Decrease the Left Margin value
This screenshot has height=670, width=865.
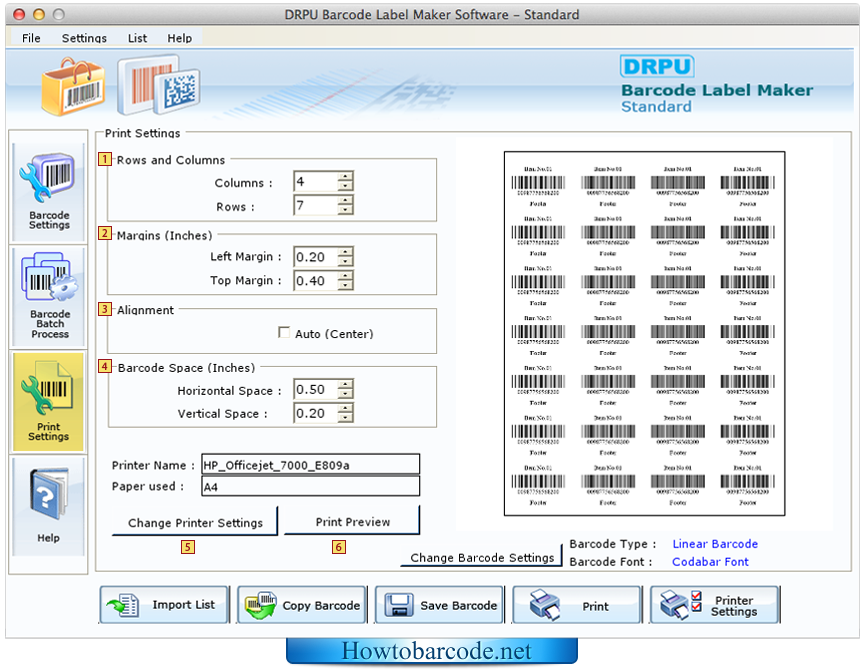(345, 261)
